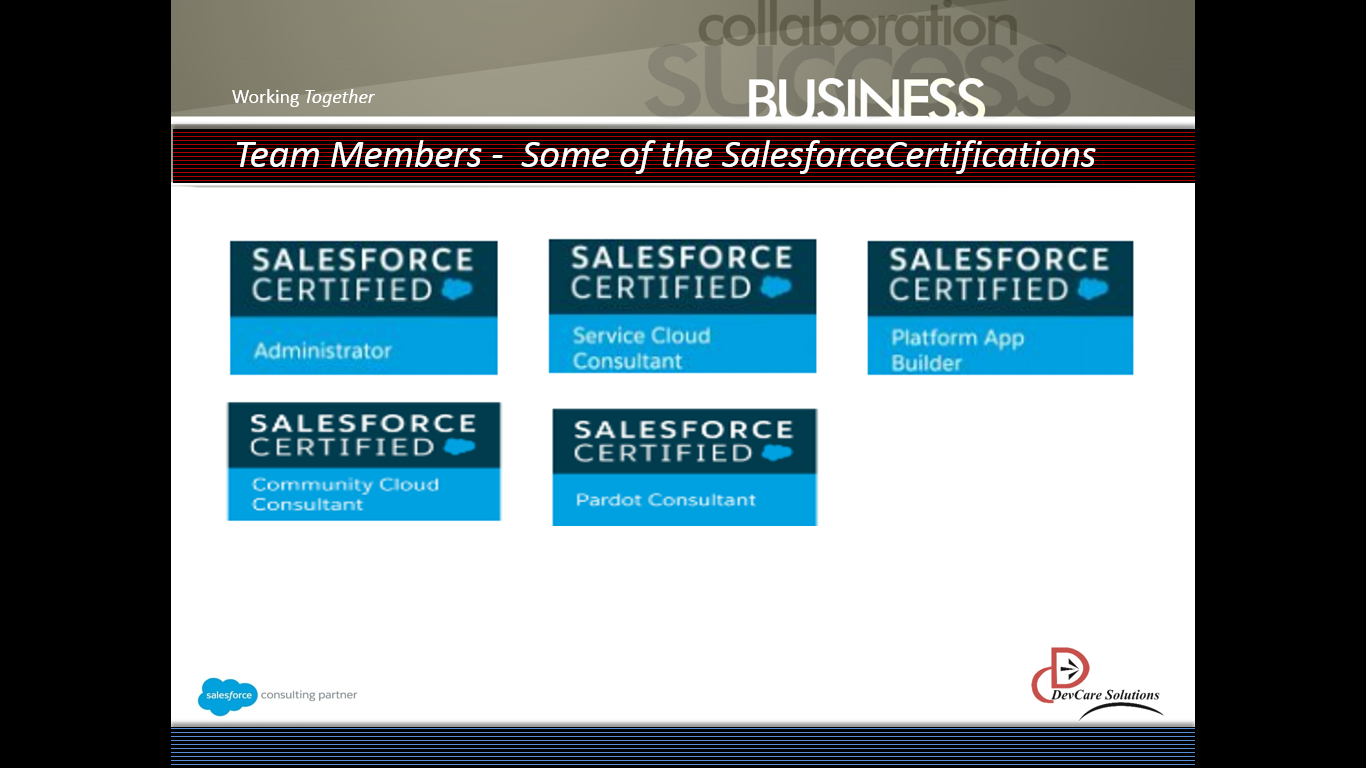Click the cloud icon on Service Cloud badge
This screenshot has width=1366, height=768.
pos(775,288)
